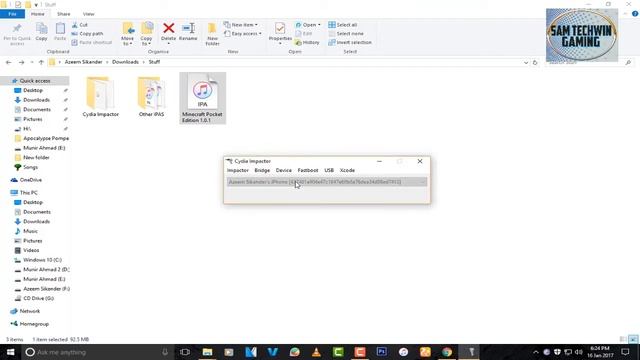Open Task View on the taskbar
This screenshot has height=360, width=640.
pos(185,352)
